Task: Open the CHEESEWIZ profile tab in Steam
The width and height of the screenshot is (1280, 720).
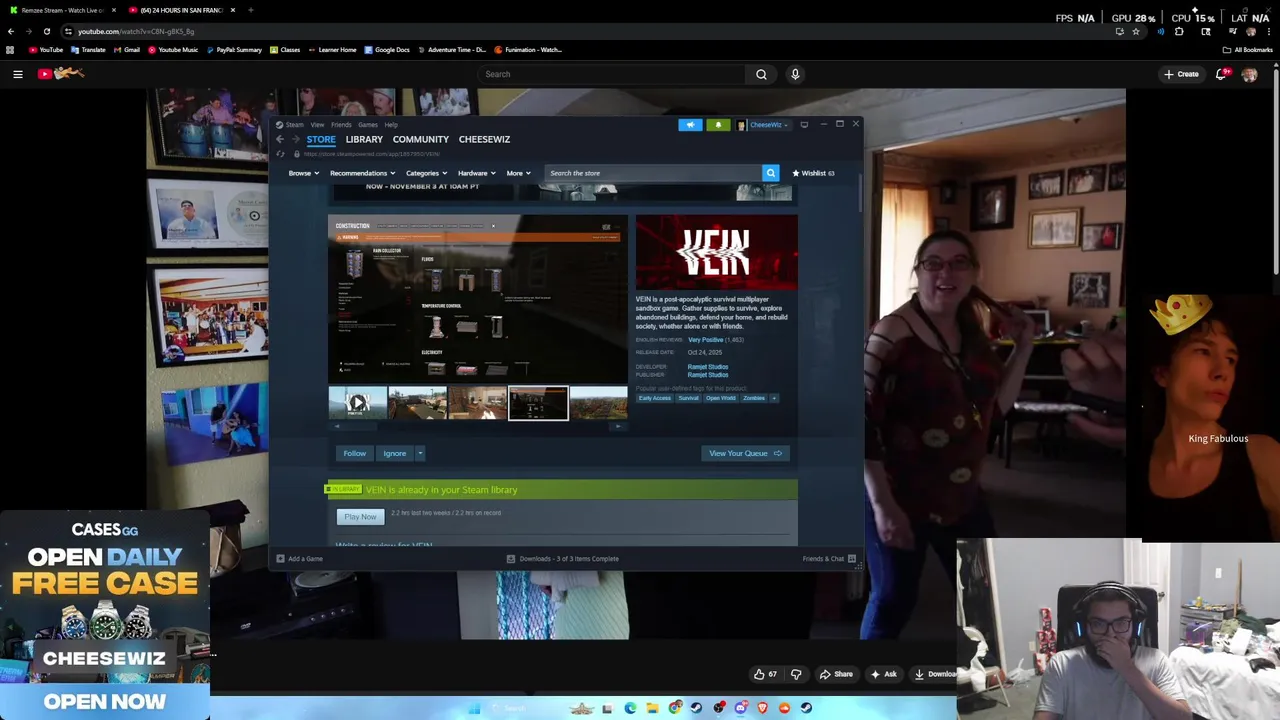Action: point(484,139)
